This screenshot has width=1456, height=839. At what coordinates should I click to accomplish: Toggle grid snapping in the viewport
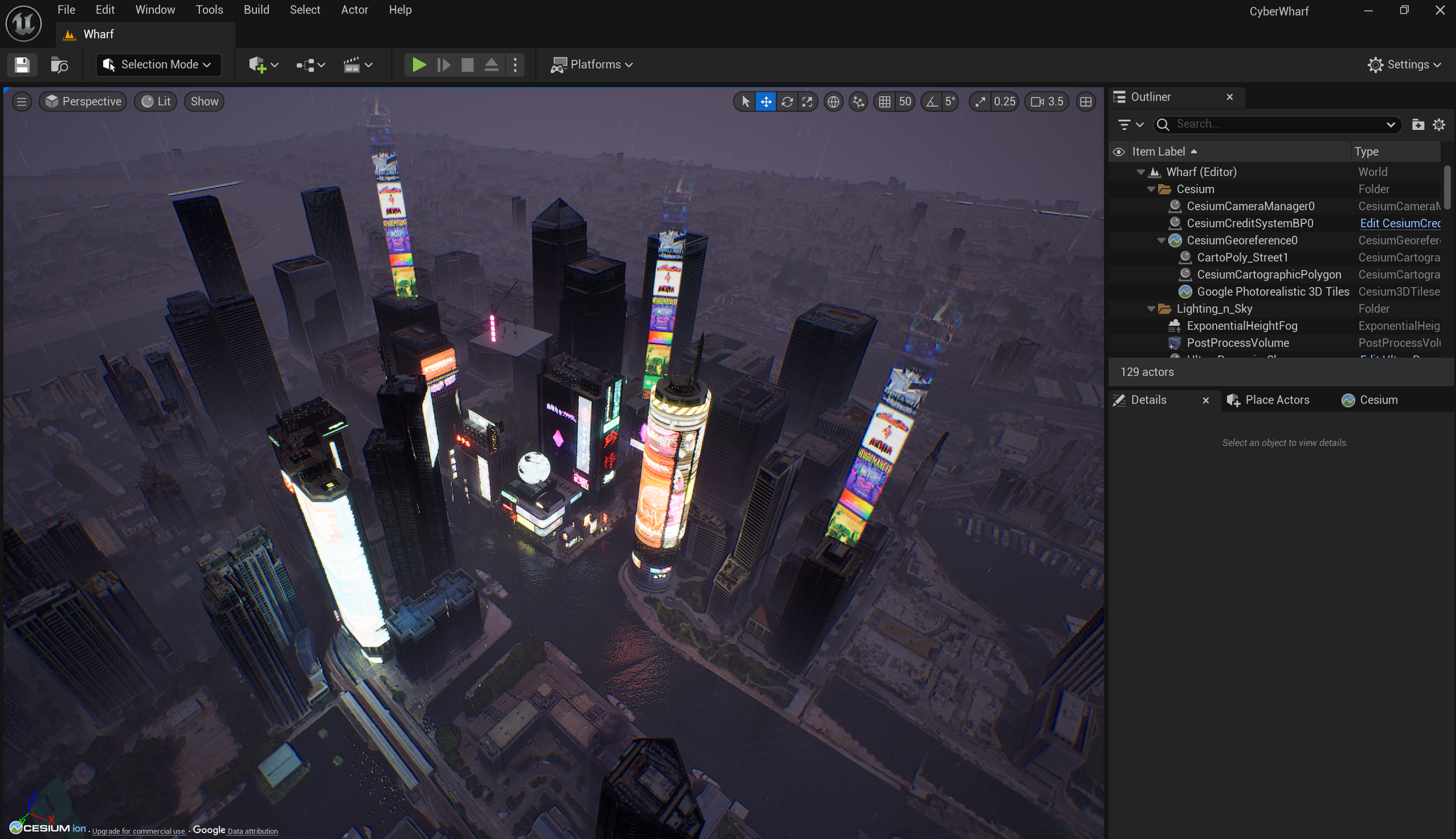885,102
